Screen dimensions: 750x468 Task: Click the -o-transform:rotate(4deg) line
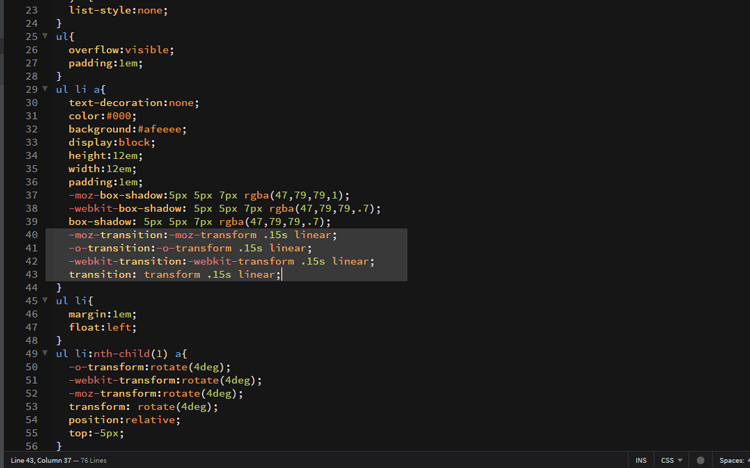[150, 367]
